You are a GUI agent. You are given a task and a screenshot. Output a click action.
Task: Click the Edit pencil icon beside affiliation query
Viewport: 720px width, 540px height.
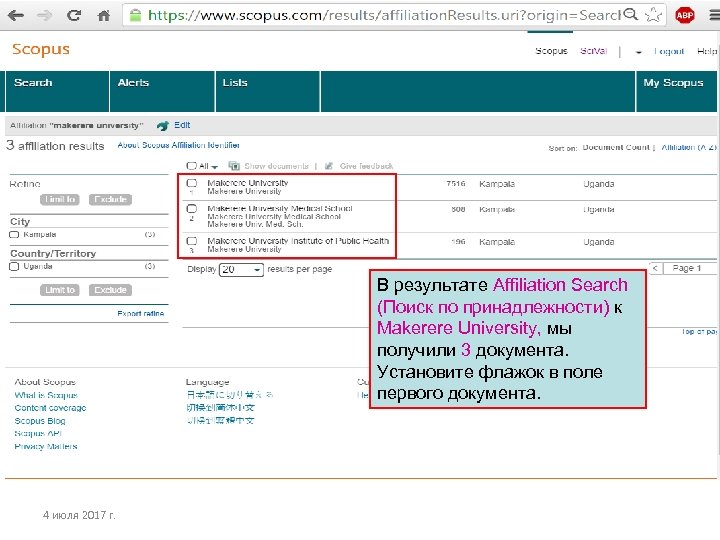[163, 125]
